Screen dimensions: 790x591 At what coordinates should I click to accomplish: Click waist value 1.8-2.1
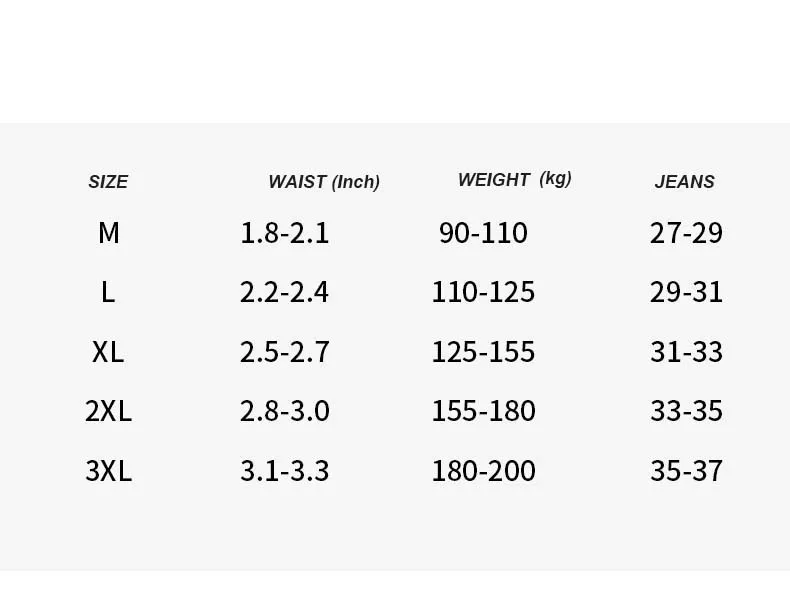tap(285, 233)
